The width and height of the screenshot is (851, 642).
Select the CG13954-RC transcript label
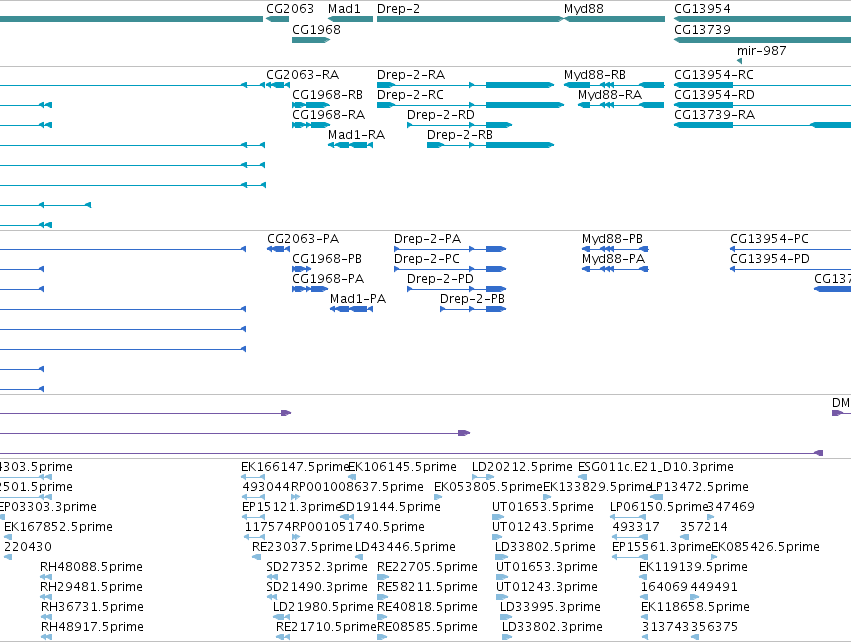tap(714, 75)
